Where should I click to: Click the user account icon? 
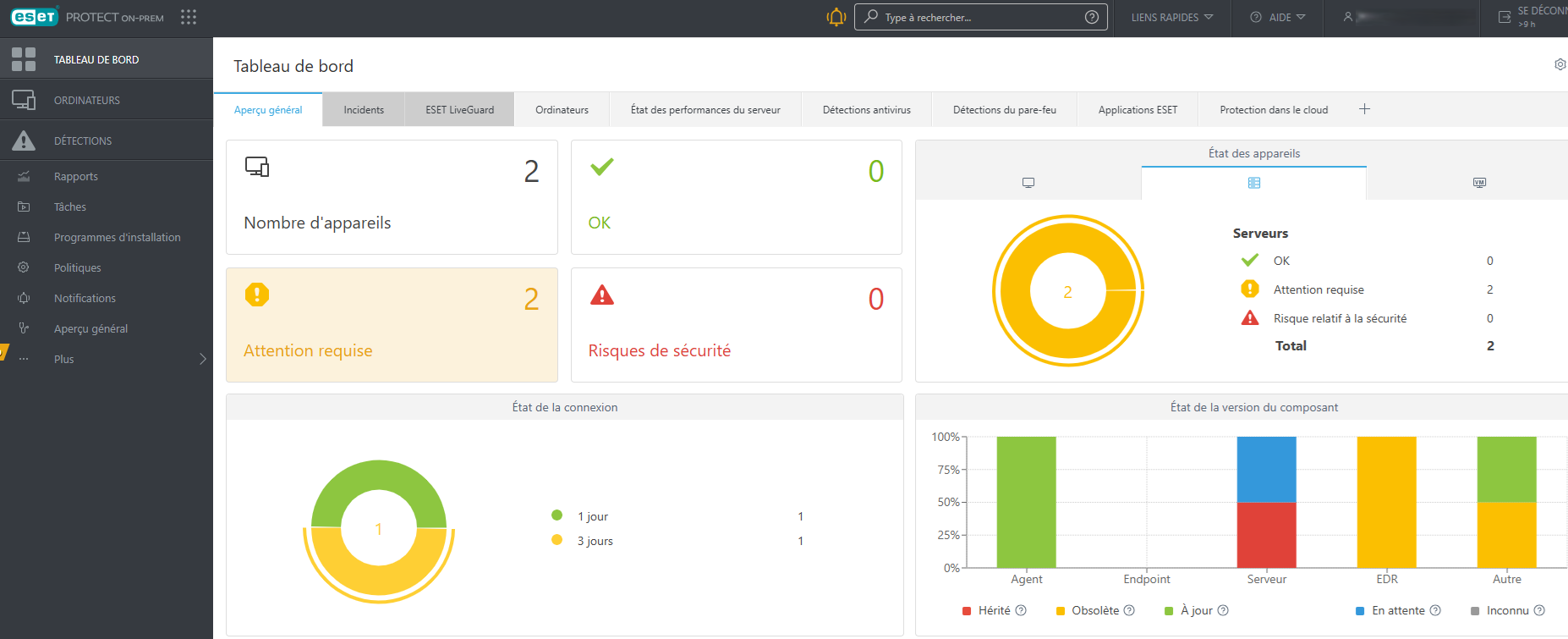(x=1348, y=17)
